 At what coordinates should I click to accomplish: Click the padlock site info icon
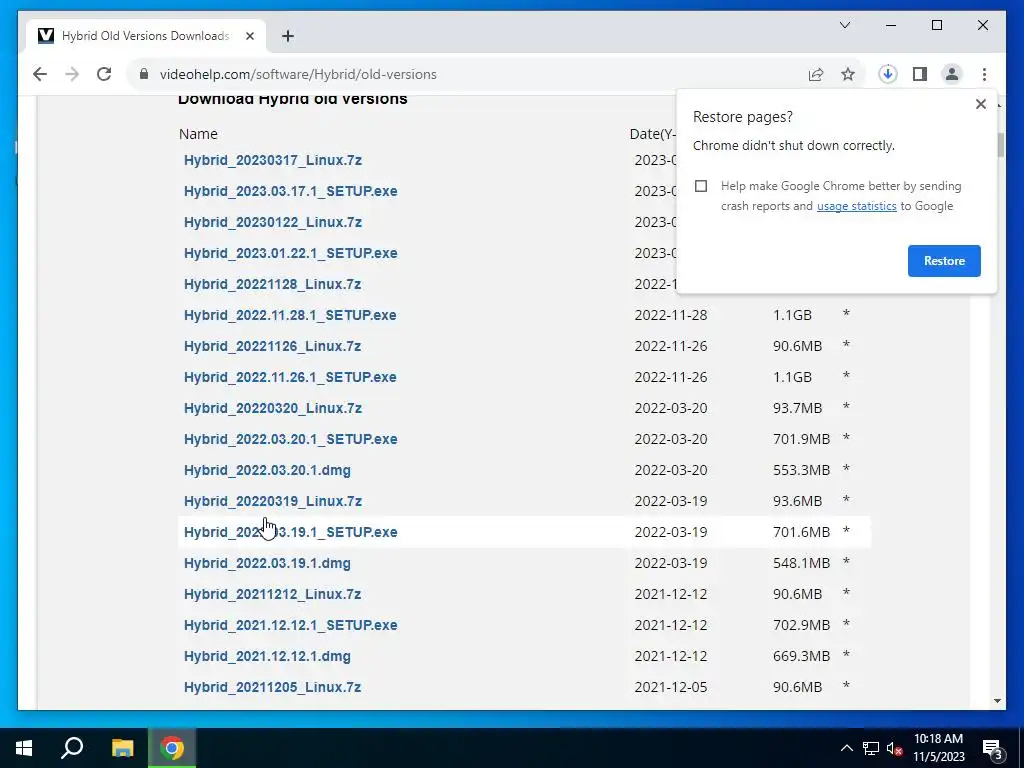pyautogui.click(x=144, y=74)
